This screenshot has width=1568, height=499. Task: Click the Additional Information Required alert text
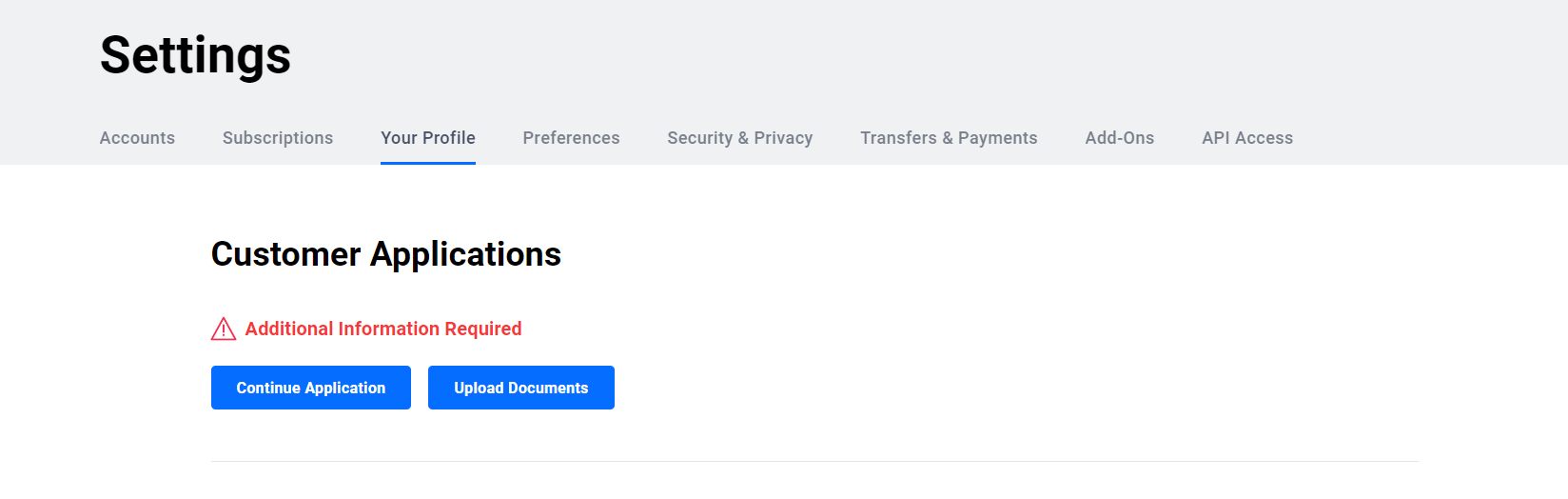(x=383, y=329)
